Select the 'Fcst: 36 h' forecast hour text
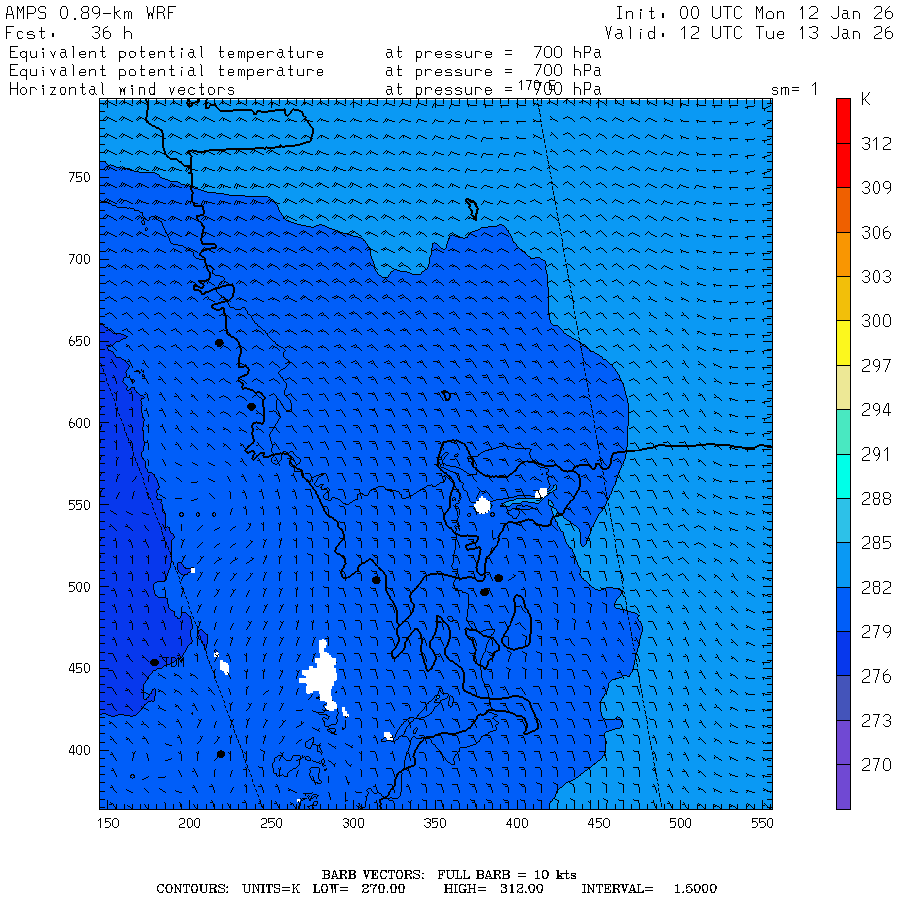Screen dimensions: 900x900 point(69,33)
